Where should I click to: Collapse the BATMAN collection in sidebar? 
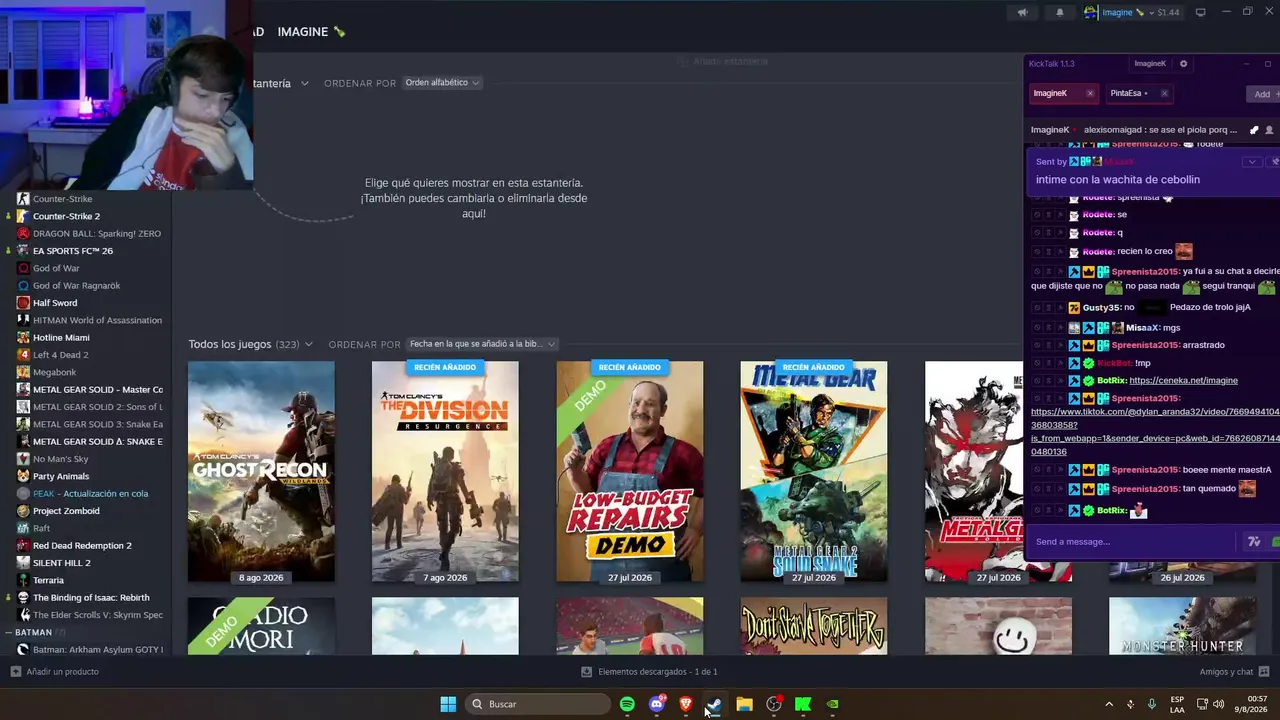point(10,632)
